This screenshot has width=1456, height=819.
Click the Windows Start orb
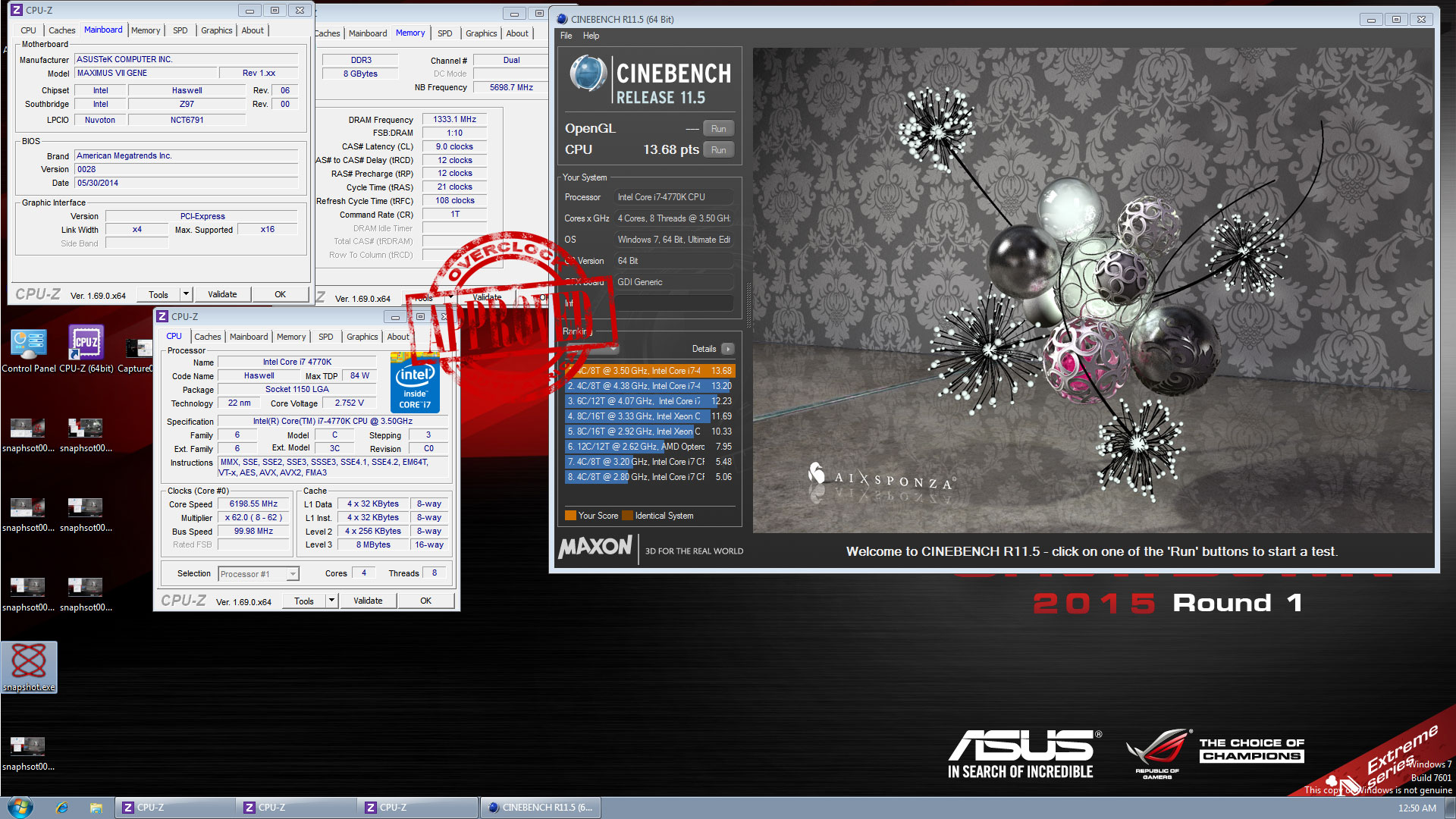[x=20, y=807]
